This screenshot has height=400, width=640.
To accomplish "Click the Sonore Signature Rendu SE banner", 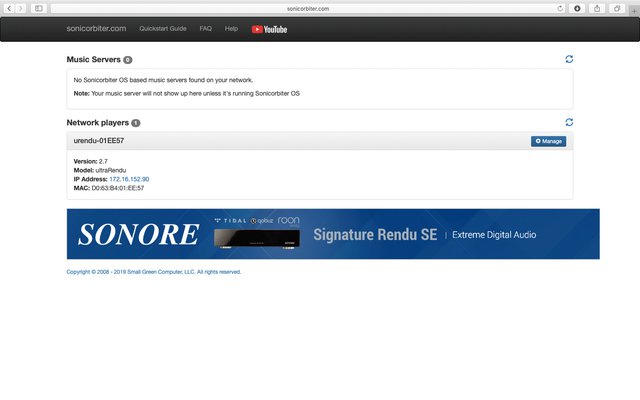I will (333, 234).
